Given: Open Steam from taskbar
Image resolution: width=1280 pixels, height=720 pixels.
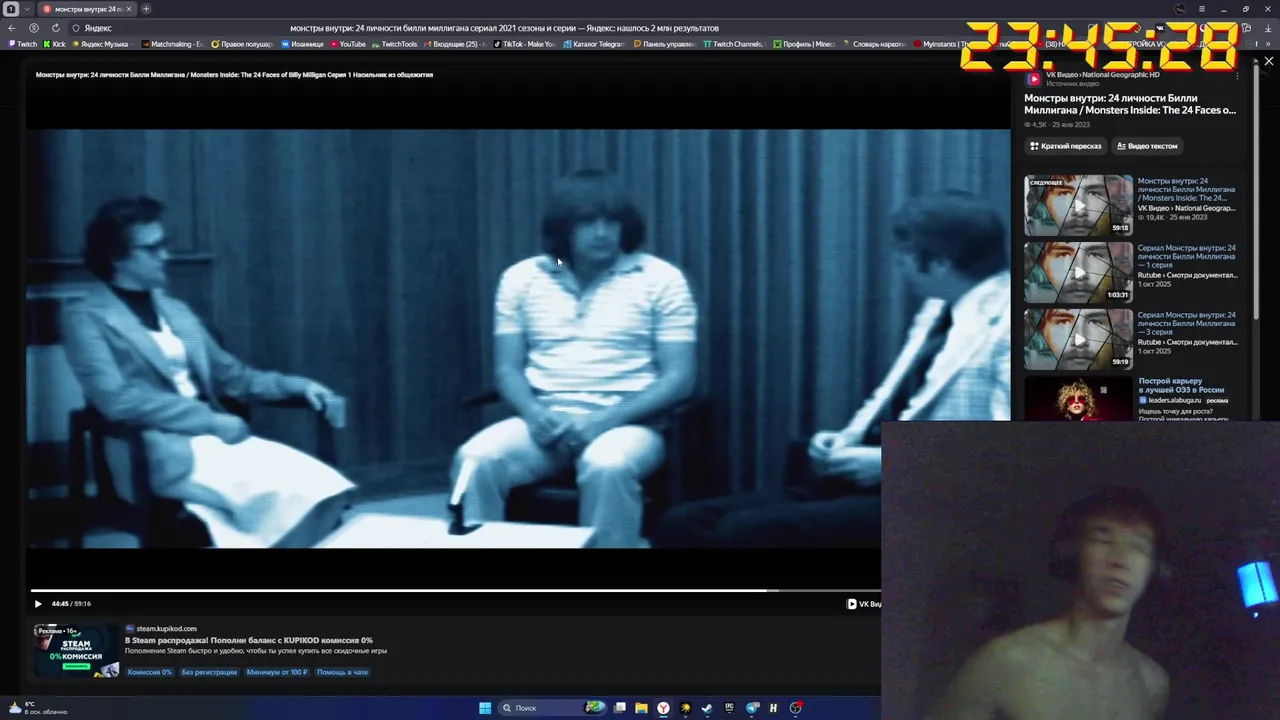Looking at the screenshot, I should 707,708.
